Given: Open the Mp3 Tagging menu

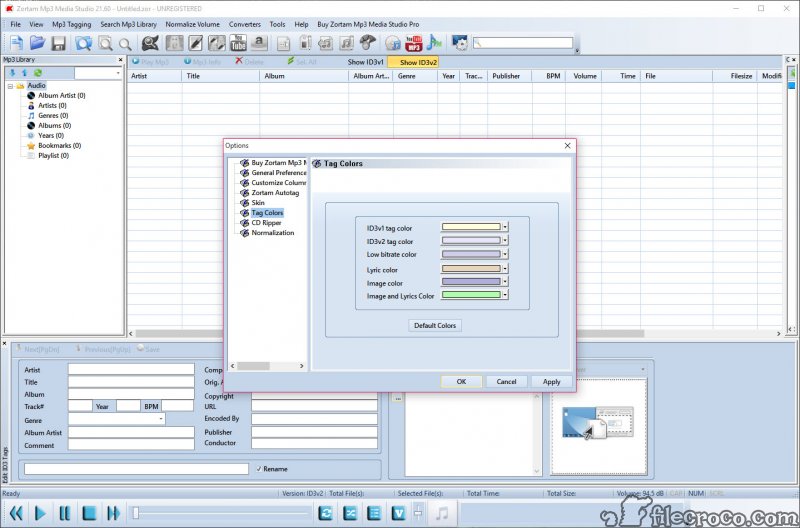Looking at the screenshot, I should [x=71, y=24].
